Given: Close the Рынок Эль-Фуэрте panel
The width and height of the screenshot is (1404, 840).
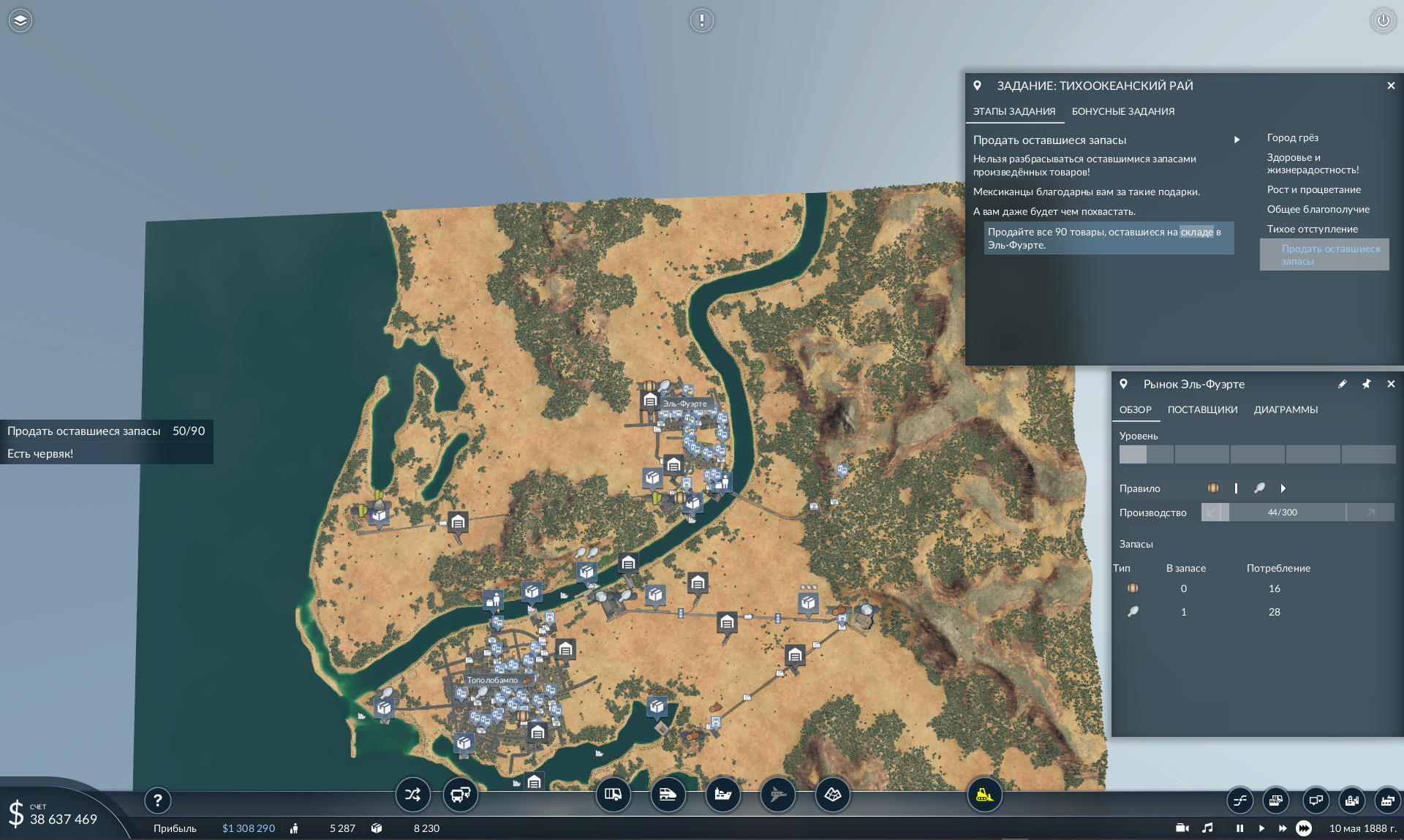Looking at the screenshot, I should click(1391, 384).
